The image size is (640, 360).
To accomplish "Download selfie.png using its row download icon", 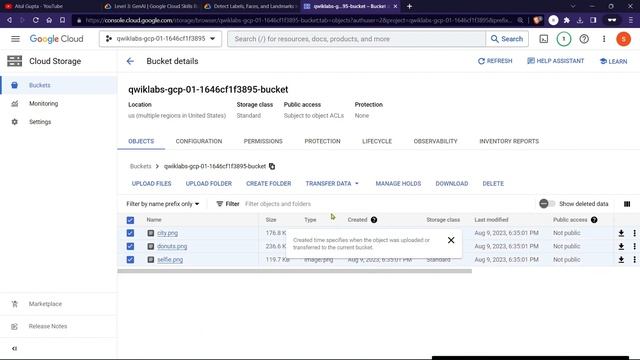I will point(621,260).
